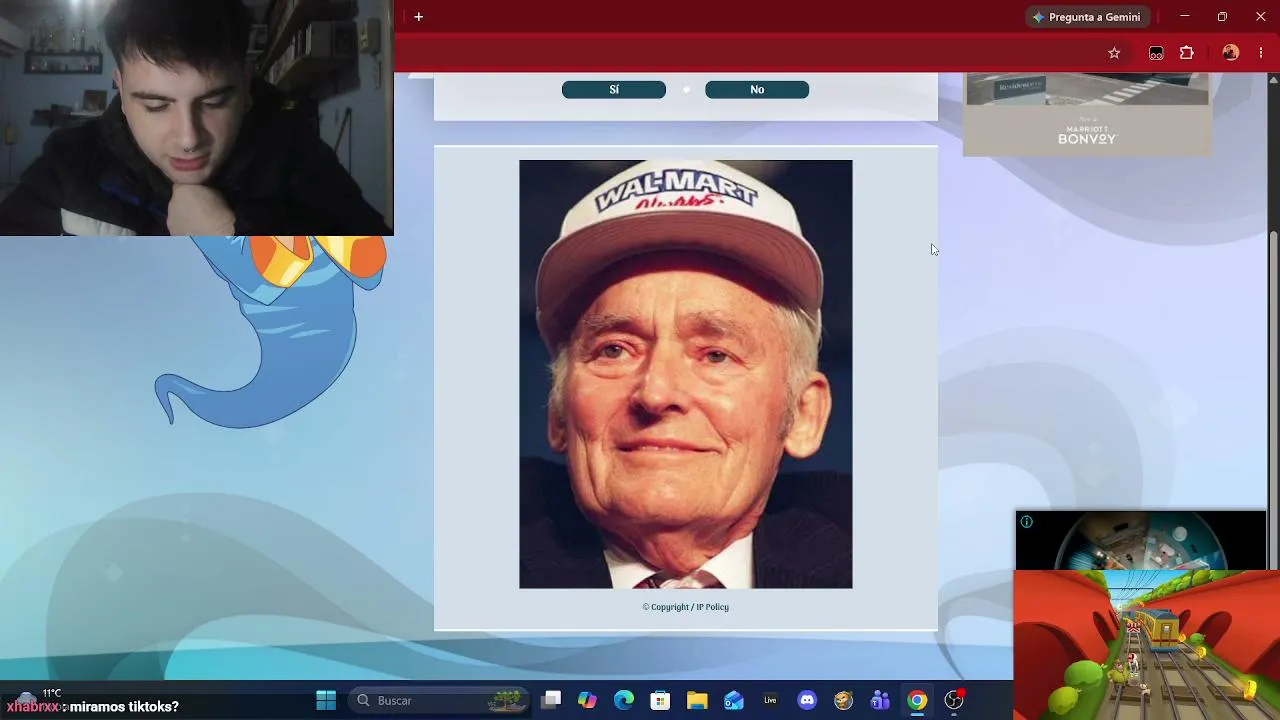Click the Subway Surfers gameplay overlay
This screenshot has width=1280, height=720.
tap(1147, 644)
